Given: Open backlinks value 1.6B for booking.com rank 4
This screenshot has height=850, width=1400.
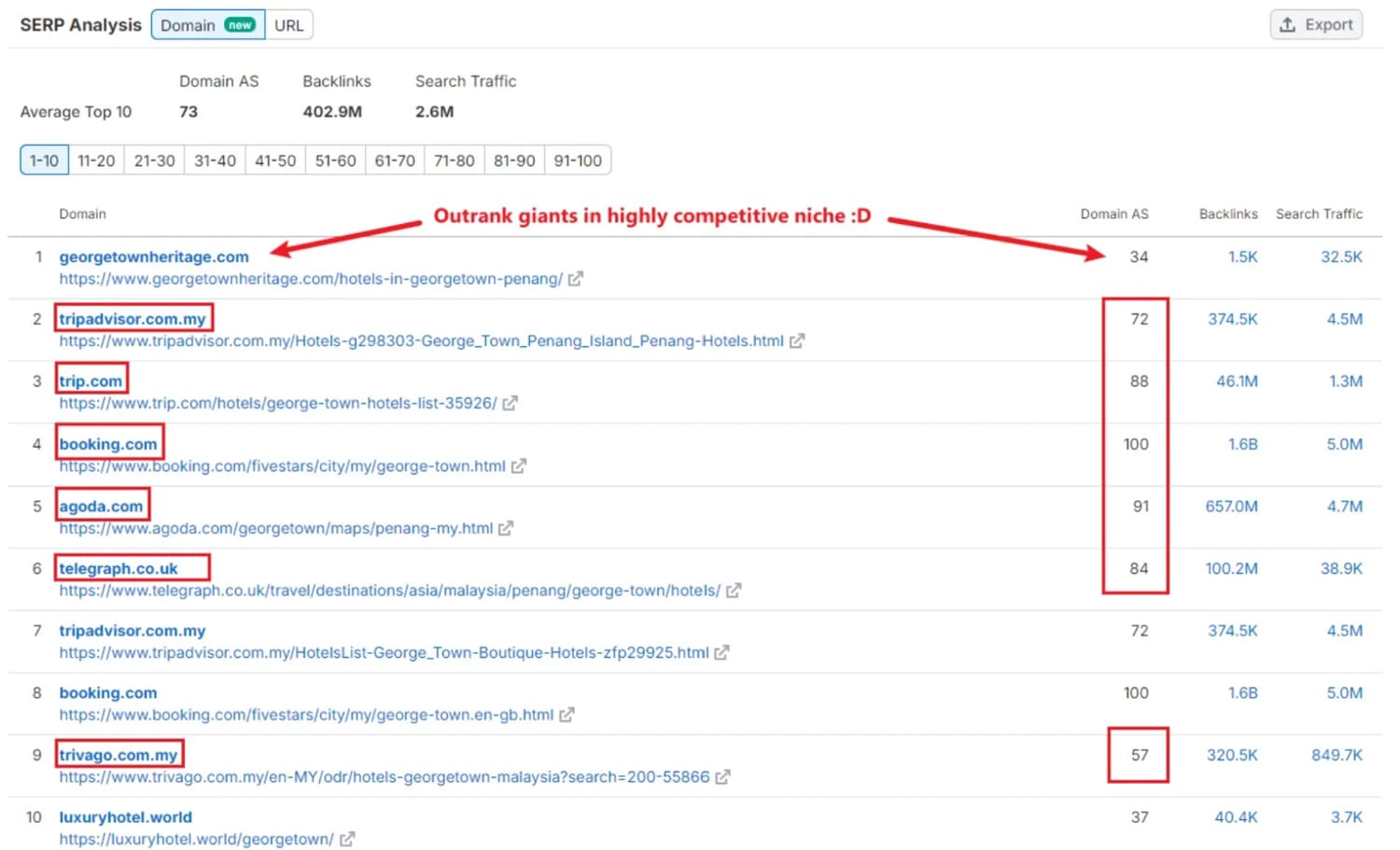Looking at the screenshot, I should pyautogui.click(x=1242, y=444).
